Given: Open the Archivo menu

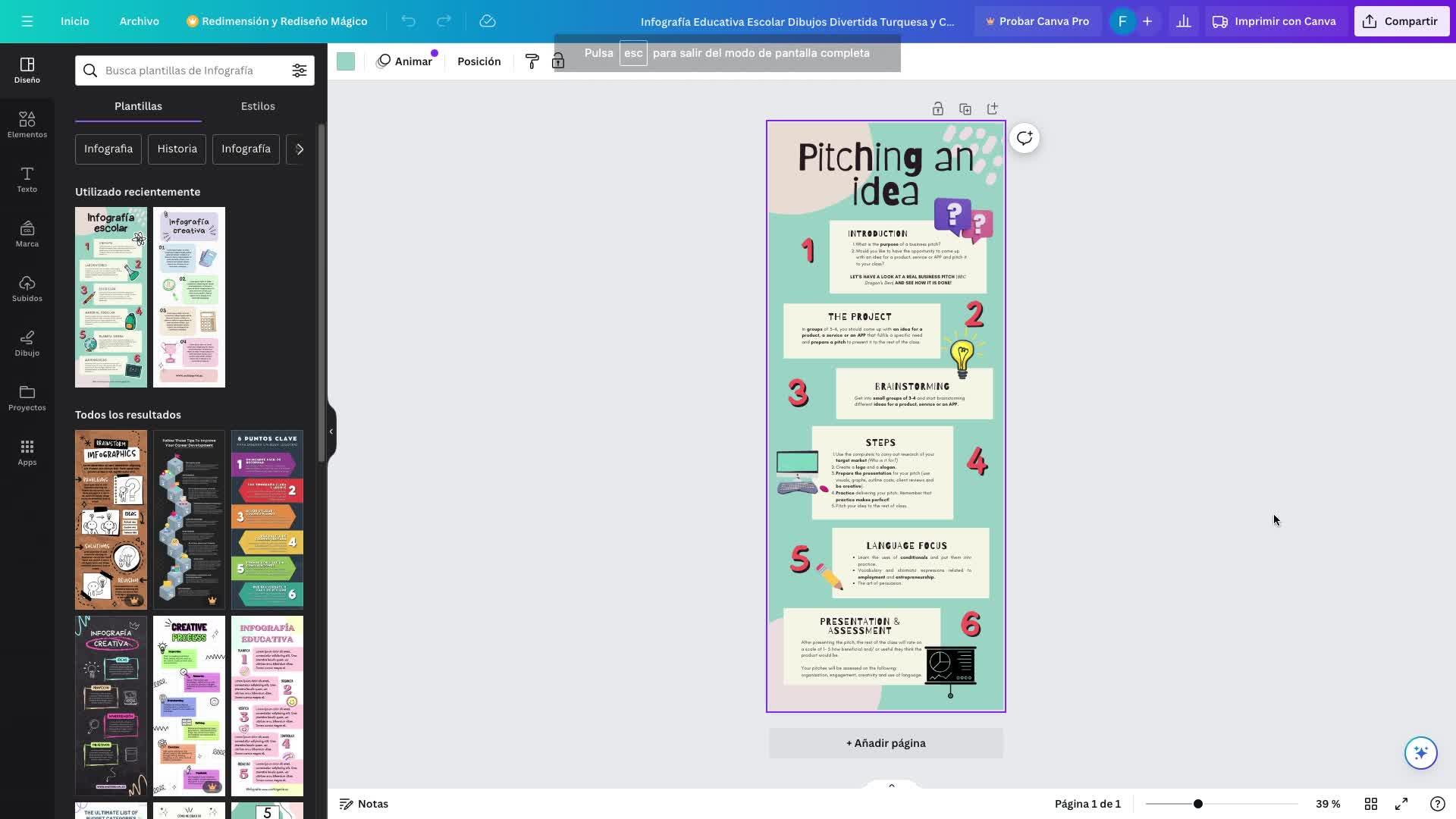Looking at the screenshot, I should (139, 21).
